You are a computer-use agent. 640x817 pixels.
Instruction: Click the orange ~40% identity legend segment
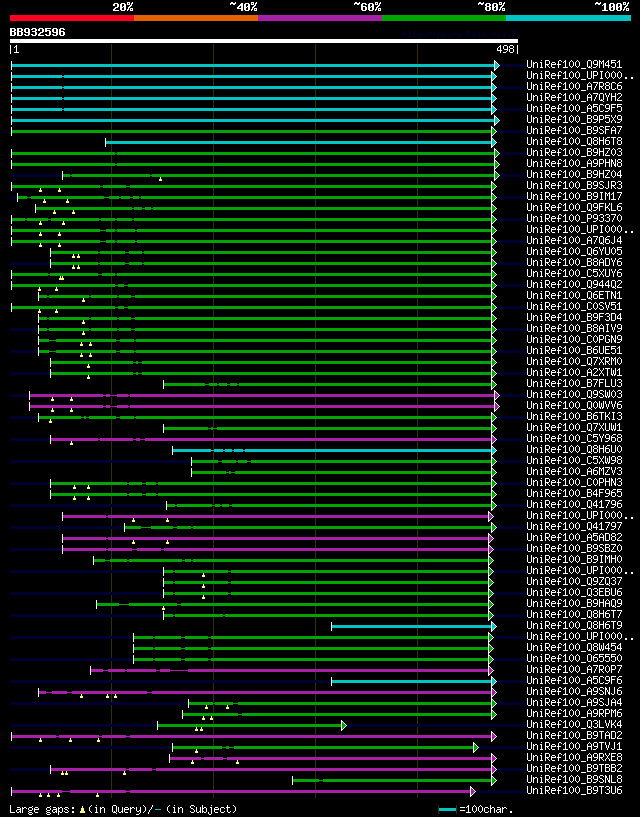pos(196,18)
